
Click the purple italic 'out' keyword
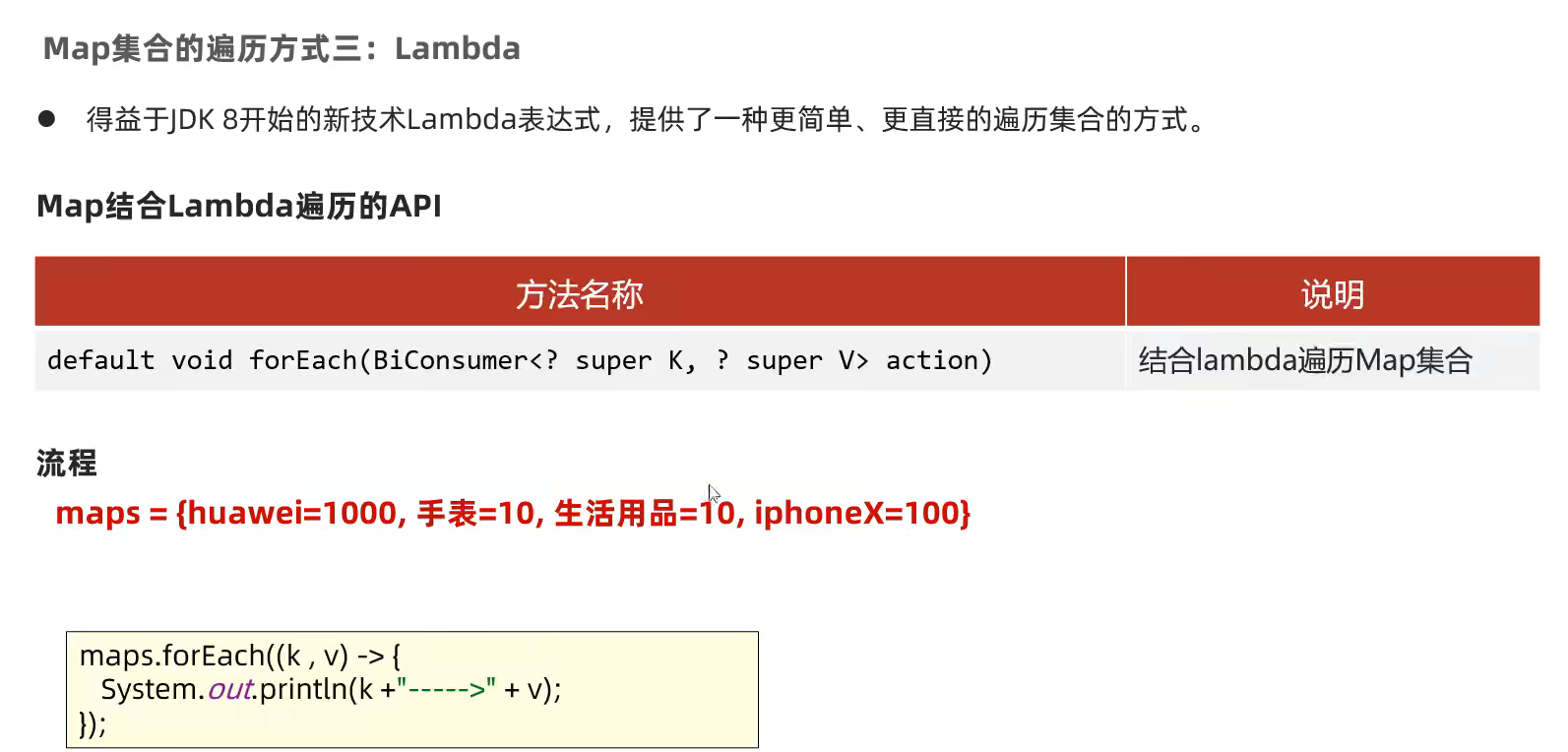[230, 689]
